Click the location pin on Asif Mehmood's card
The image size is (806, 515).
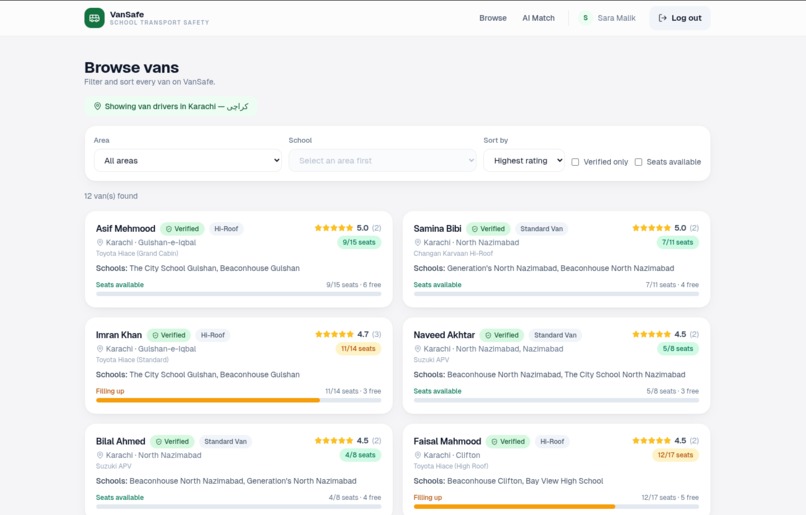tap(100, 242)
